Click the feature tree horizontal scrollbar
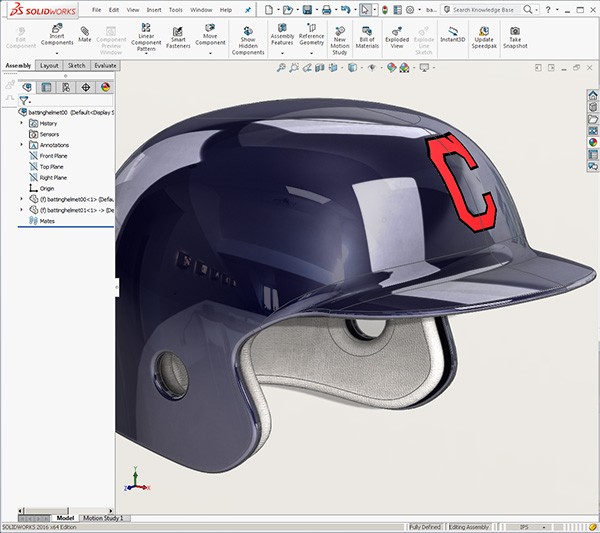The image size is (600, 533). [x=66, y=510]
